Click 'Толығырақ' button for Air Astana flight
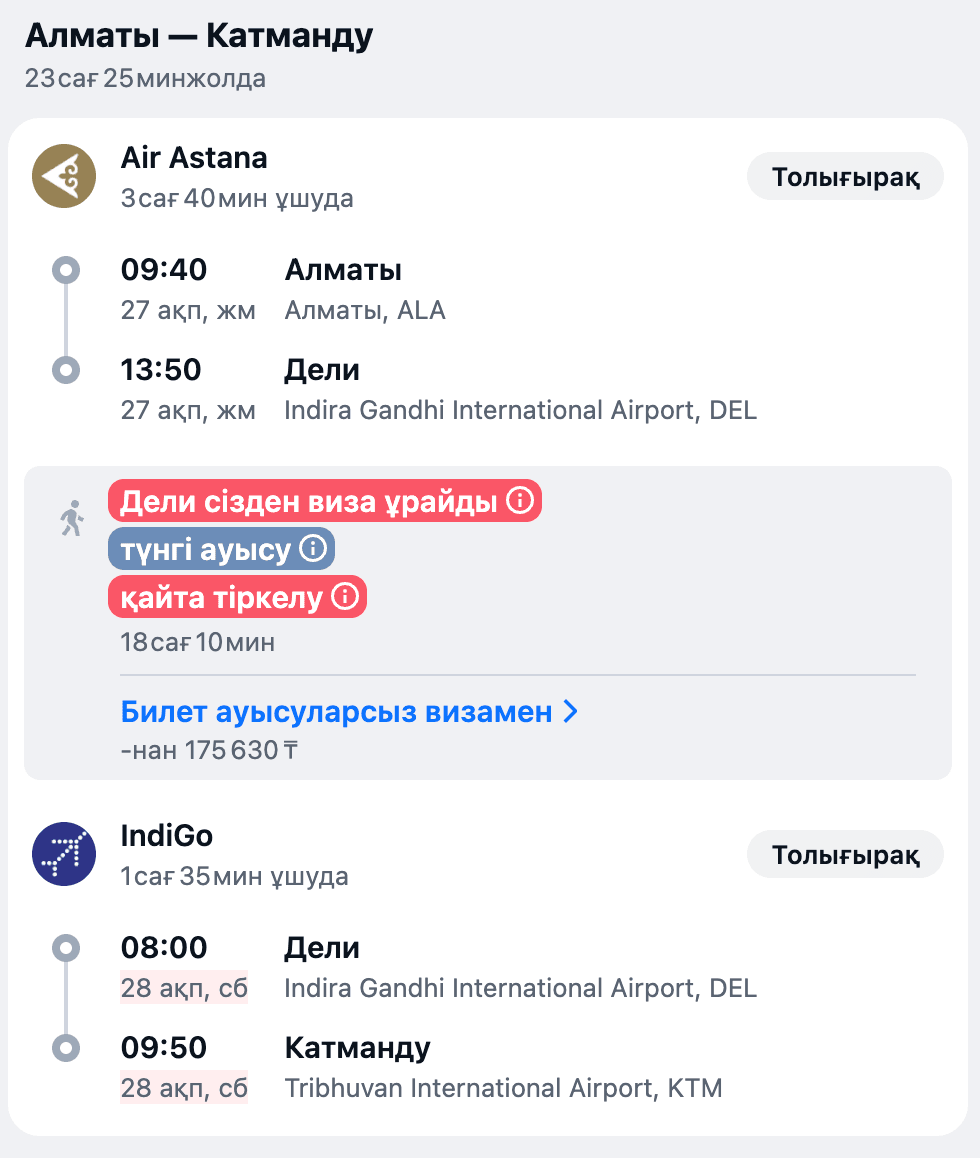 point(845,176)
